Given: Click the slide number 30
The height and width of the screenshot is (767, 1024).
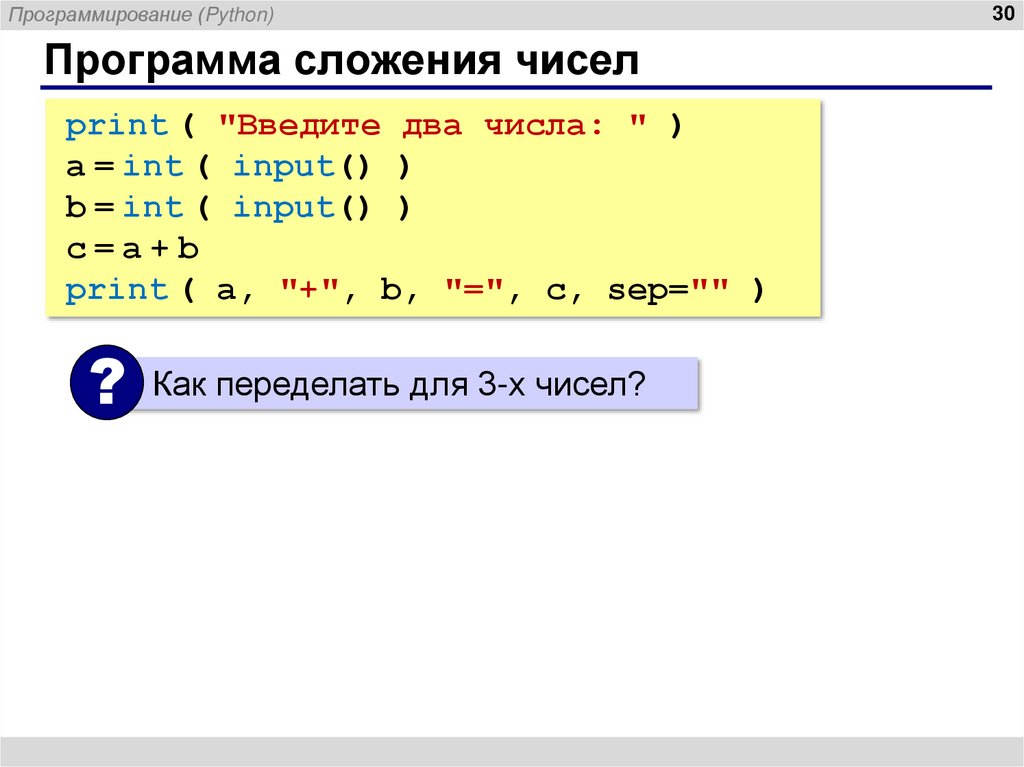Looking at the screenshot, I should tap(1003, 14).
